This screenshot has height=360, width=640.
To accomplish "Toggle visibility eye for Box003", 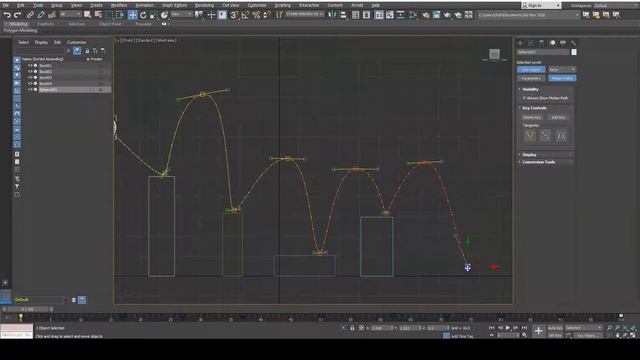I will pyautogui.click(x=30, y=78).
